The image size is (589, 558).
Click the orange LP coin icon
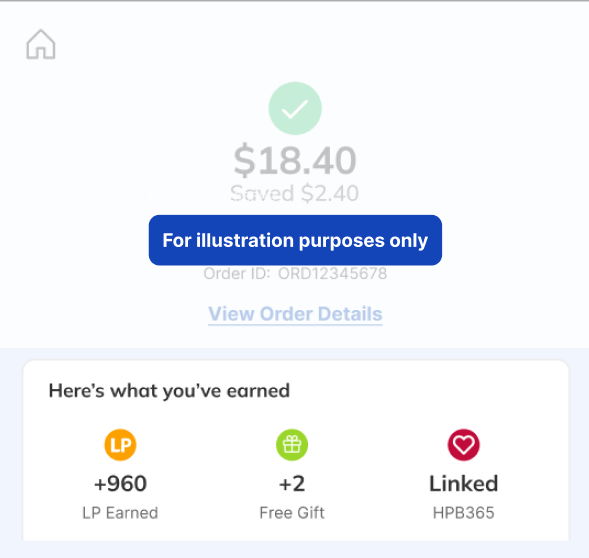(x=120, y=445)
